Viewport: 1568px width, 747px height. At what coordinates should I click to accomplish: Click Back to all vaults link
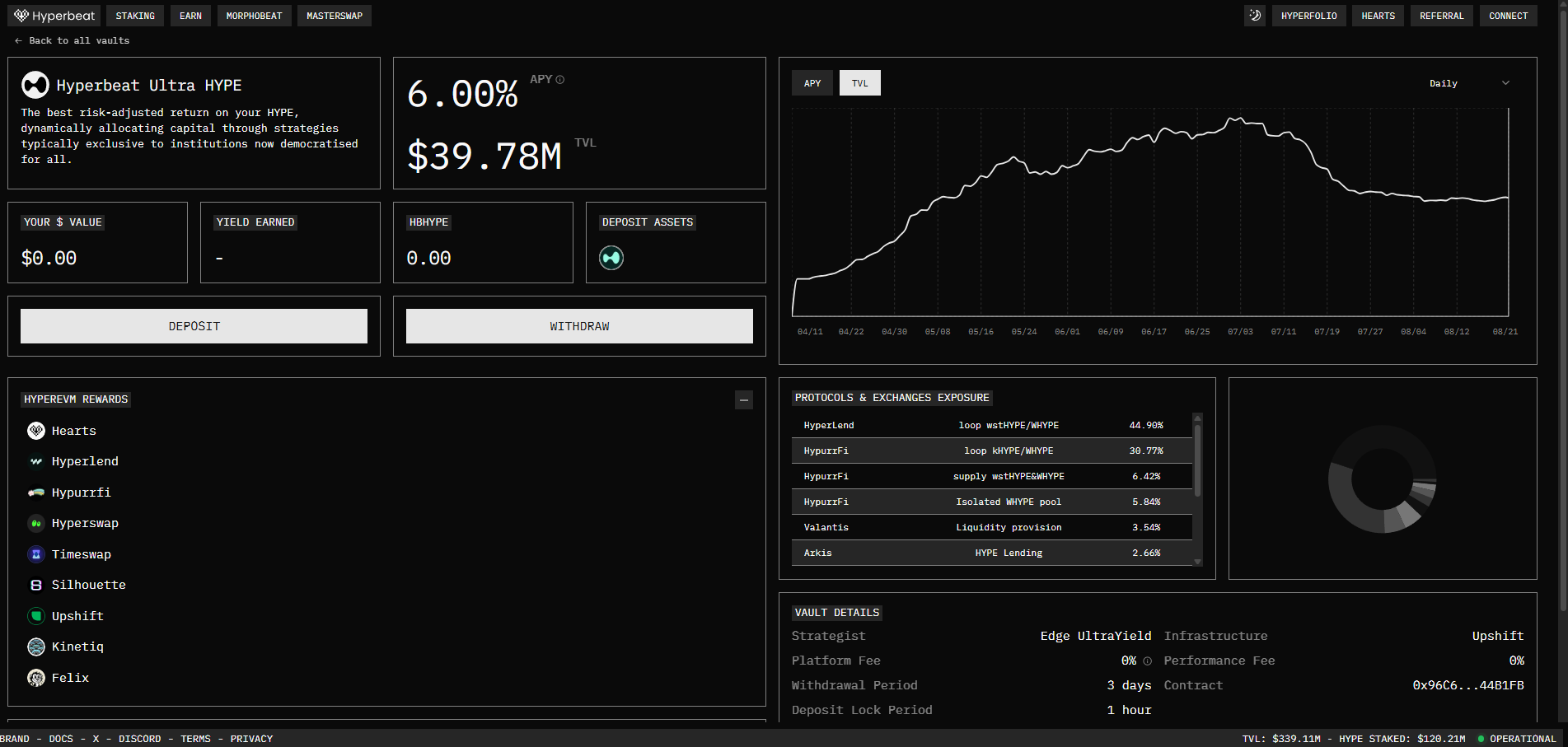pyautogui.click(x=73, y=40)
